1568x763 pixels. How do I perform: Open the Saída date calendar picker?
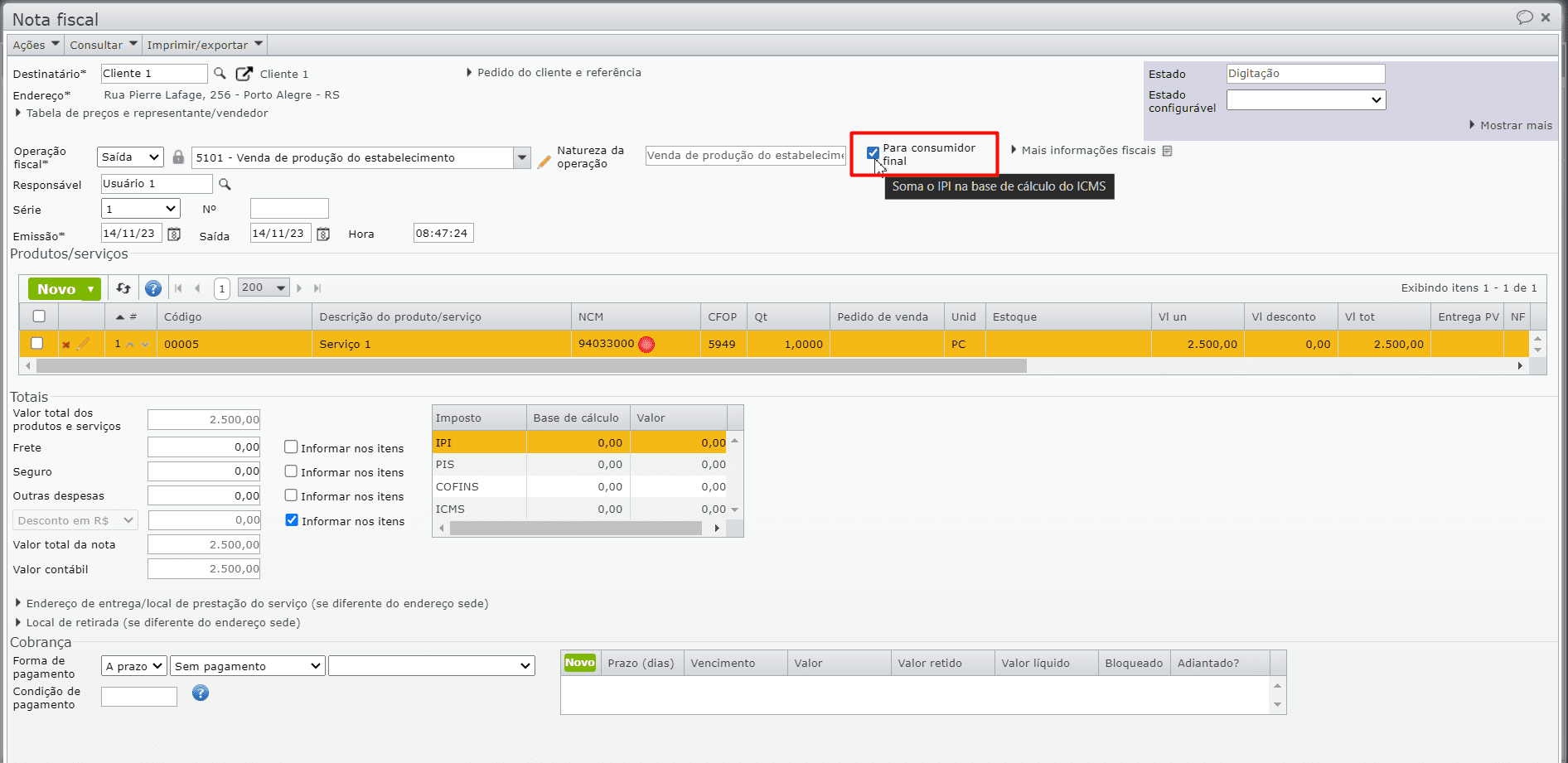[323, 234]
